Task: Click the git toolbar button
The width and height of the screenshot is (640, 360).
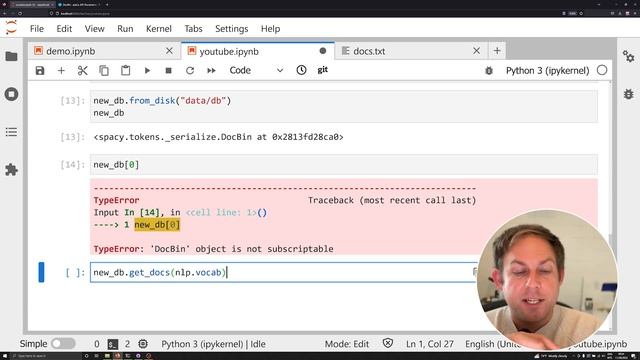Action: pos(322,70)
